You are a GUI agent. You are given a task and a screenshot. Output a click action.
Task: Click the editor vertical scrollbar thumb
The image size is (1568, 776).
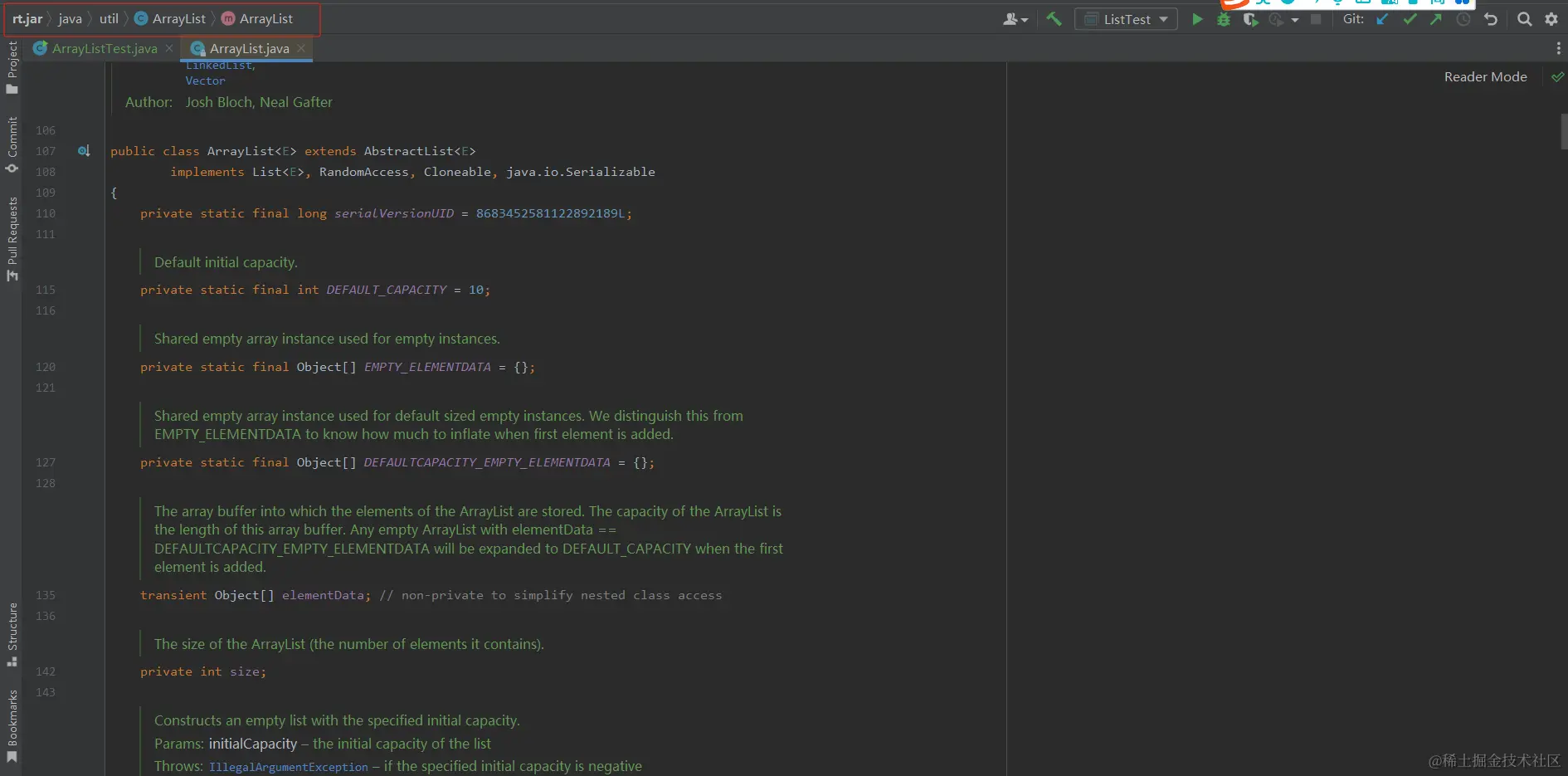coord(1564,131)
